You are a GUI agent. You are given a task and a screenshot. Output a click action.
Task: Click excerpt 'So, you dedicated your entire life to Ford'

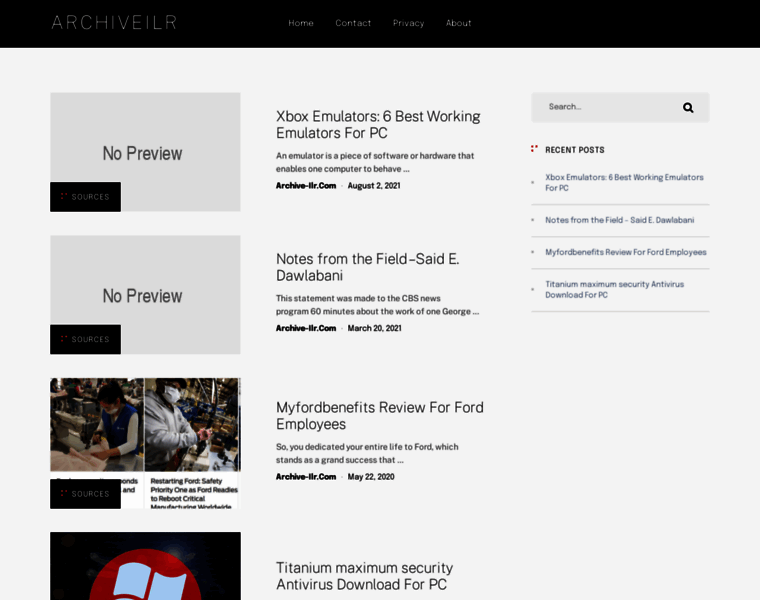pyautogui.click(x=367, y=453)
